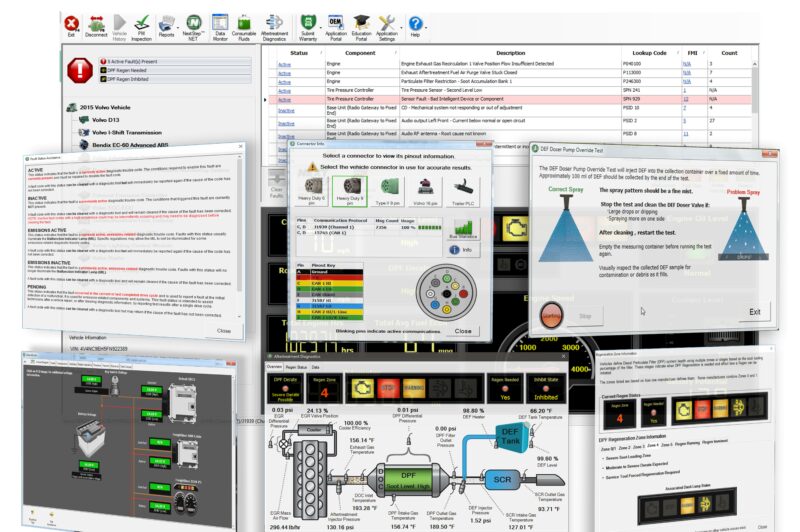
Task: Click the '5 Active Fault(s) Present' alert row
Action: click(x=175, y=61)
